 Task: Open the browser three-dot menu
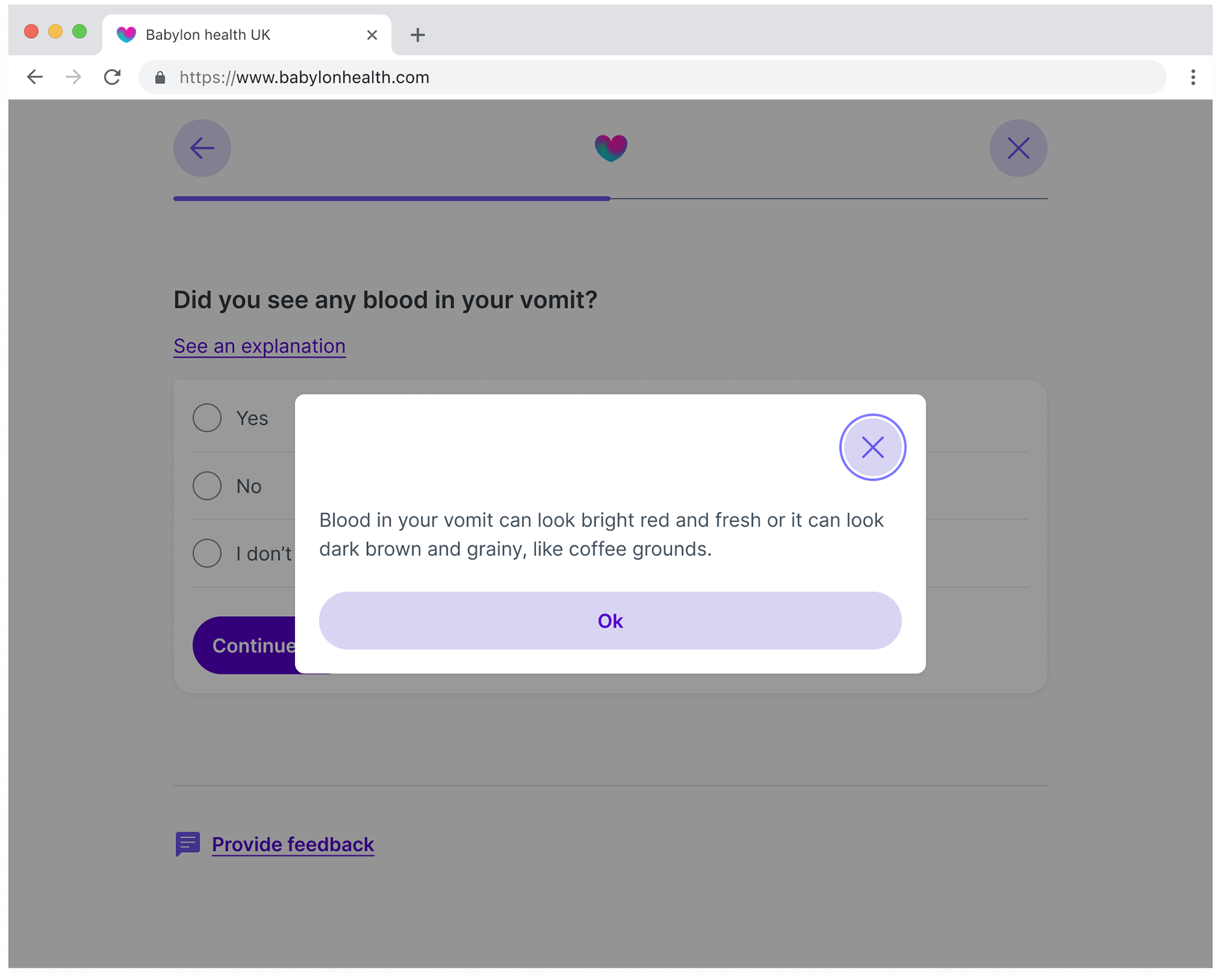pos(1193,77)
